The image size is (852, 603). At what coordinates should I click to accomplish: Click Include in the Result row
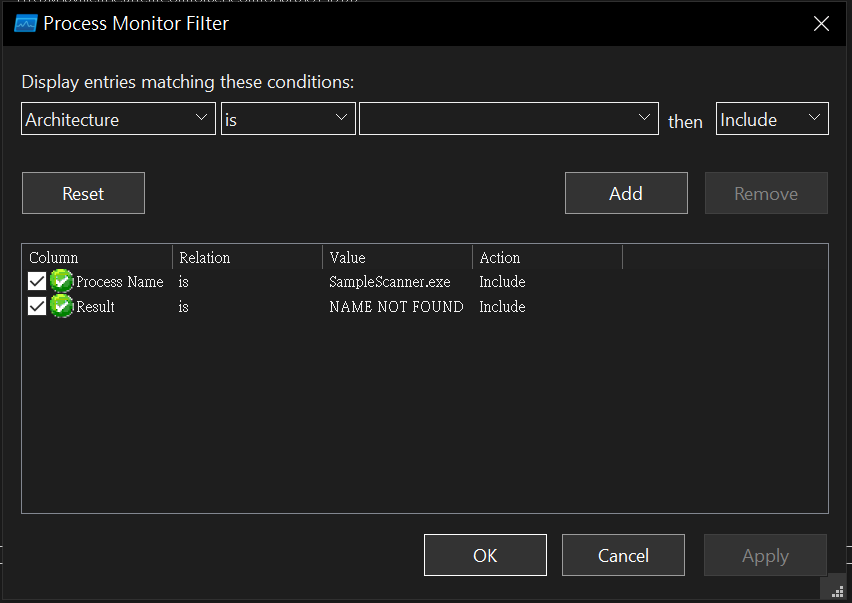(x=502, y=307)
